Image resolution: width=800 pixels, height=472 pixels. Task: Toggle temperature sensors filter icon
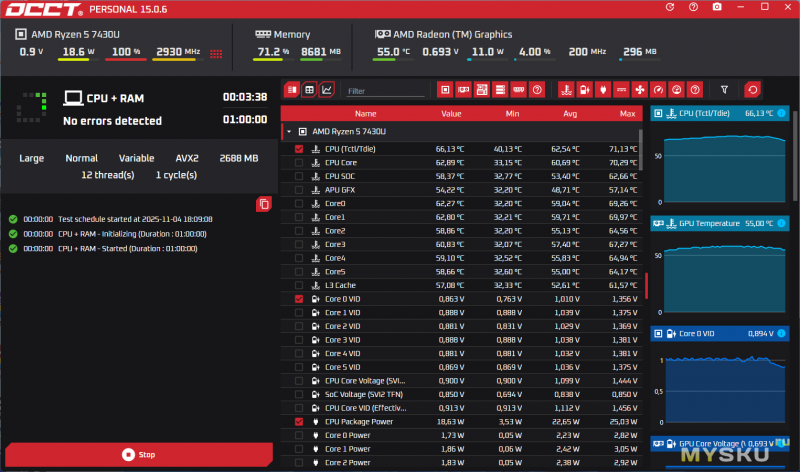click(566, 89)
